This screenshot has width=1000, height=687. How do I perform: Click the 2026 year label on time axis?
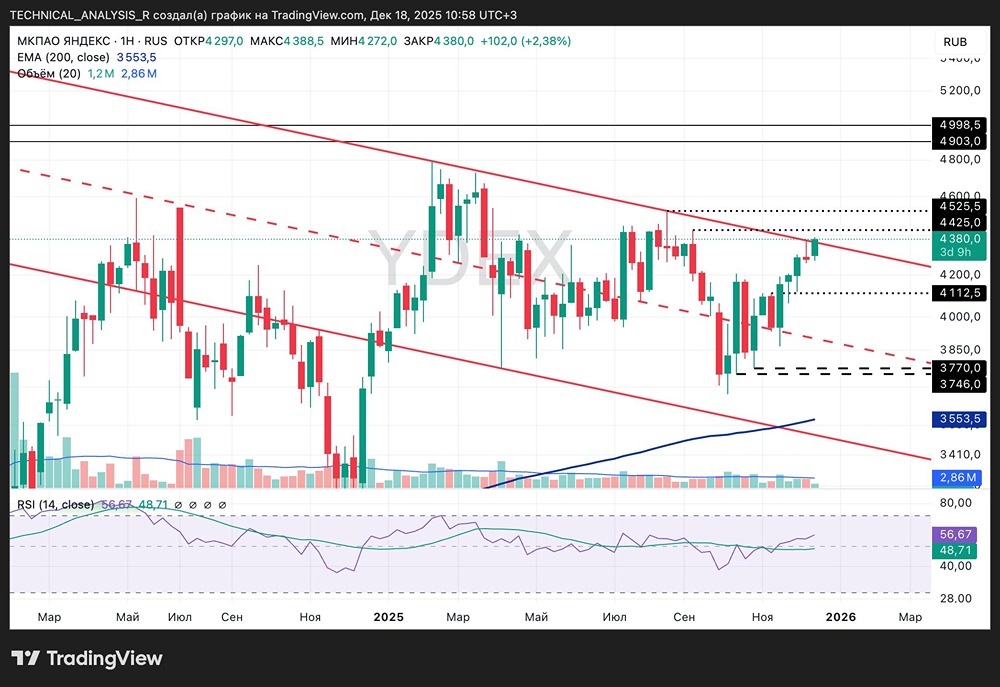[x=841, y=617]
